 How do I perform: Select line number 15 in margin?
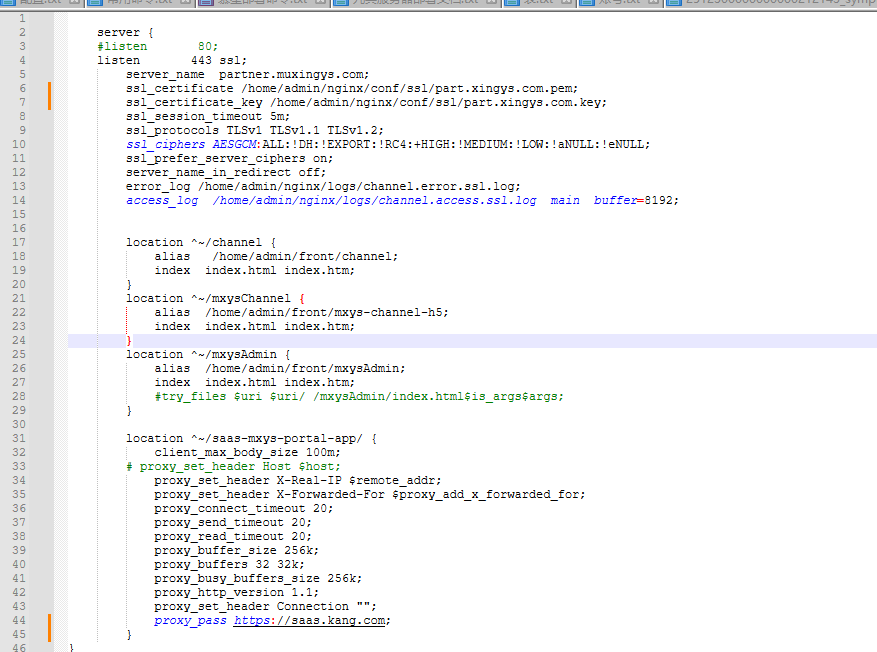point(19,214)
